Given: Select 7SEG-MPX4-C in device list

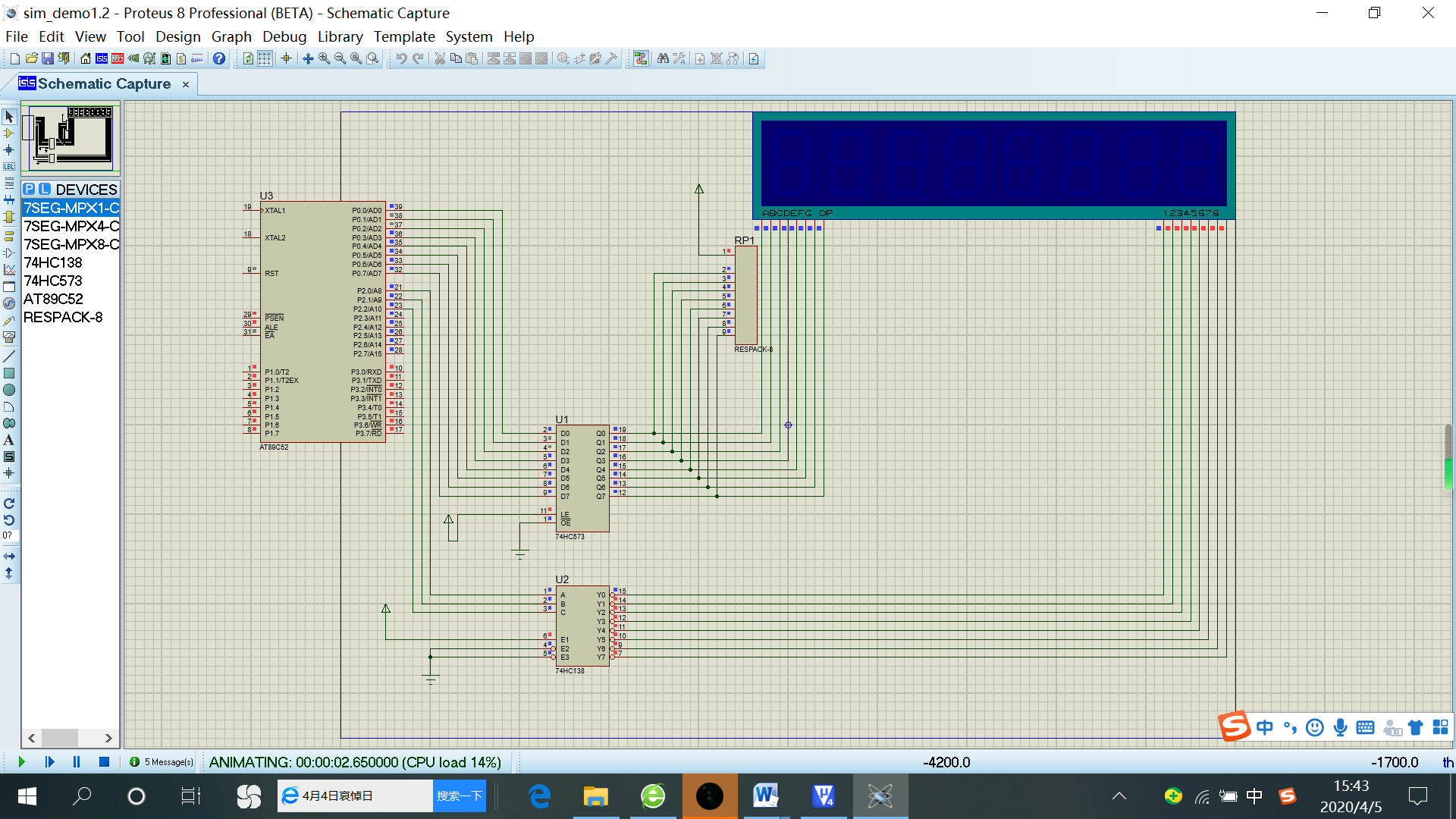Looking at the screenshot, I should click(x=71, y=226).
